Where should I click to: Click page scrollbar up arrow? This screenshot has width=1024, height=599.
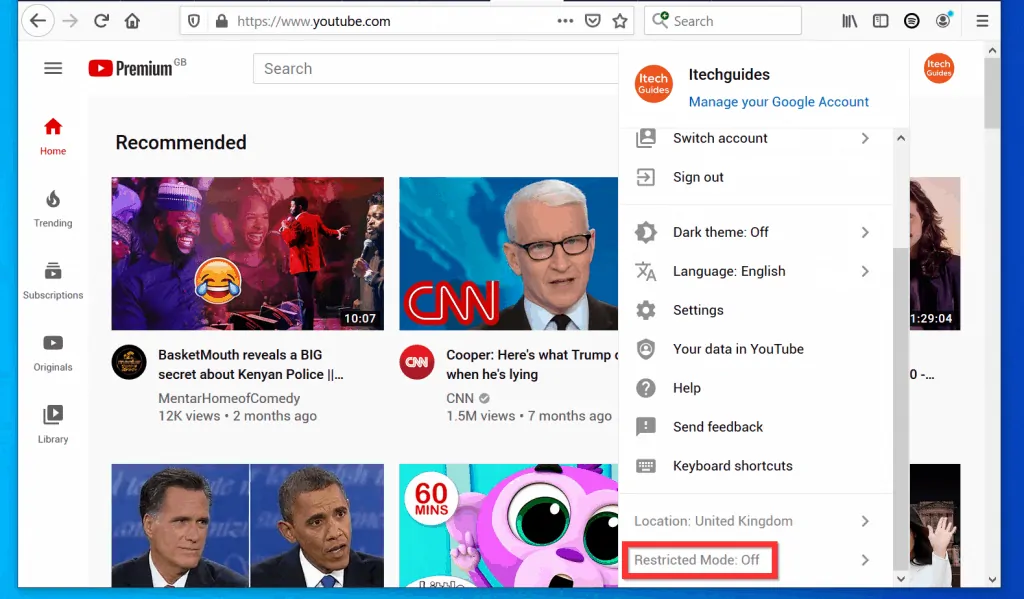[x=993, y=50]
